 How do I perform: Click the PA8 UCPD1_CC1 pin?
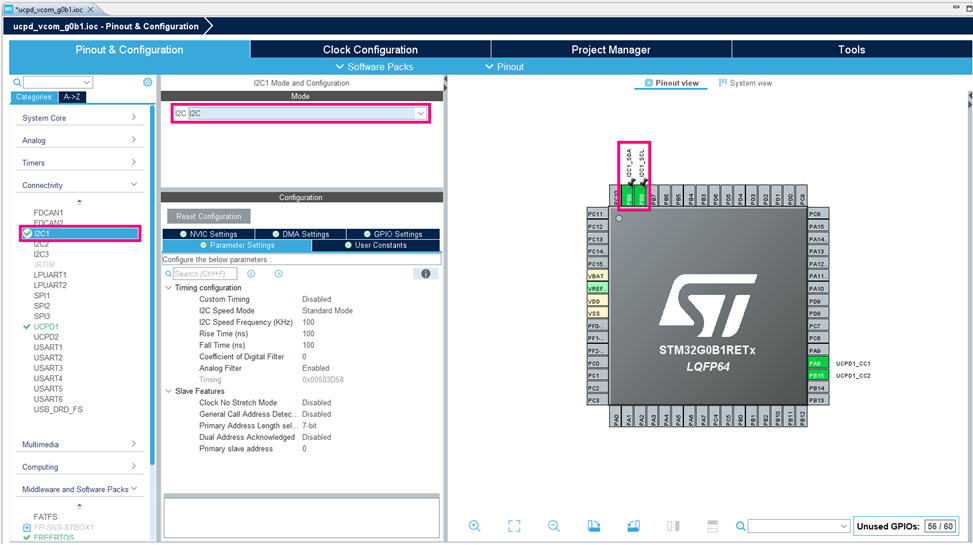818,363
